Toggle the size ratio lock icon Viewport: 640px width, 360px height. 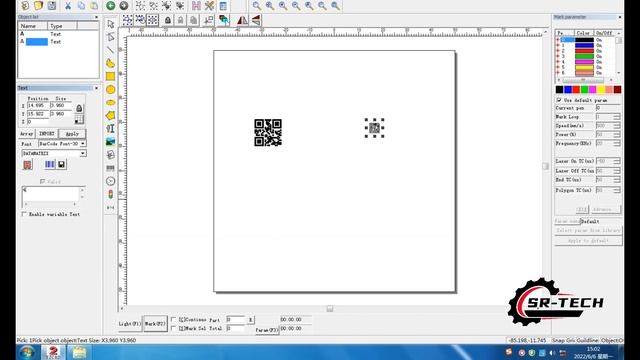[79, 108]
